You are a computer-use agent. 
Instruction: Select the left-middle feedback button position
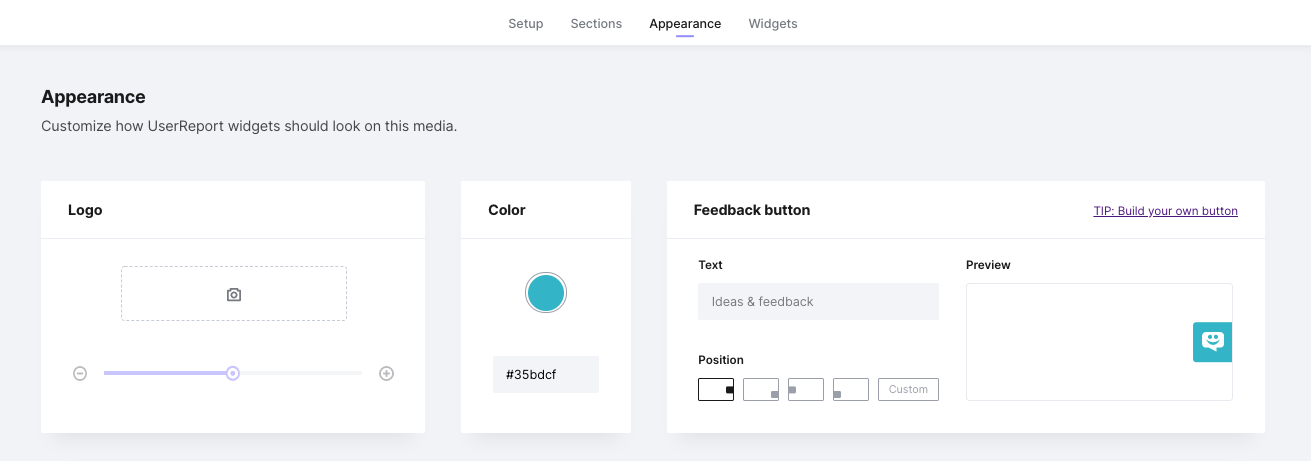pyautogui.click(x=806, y=389)
